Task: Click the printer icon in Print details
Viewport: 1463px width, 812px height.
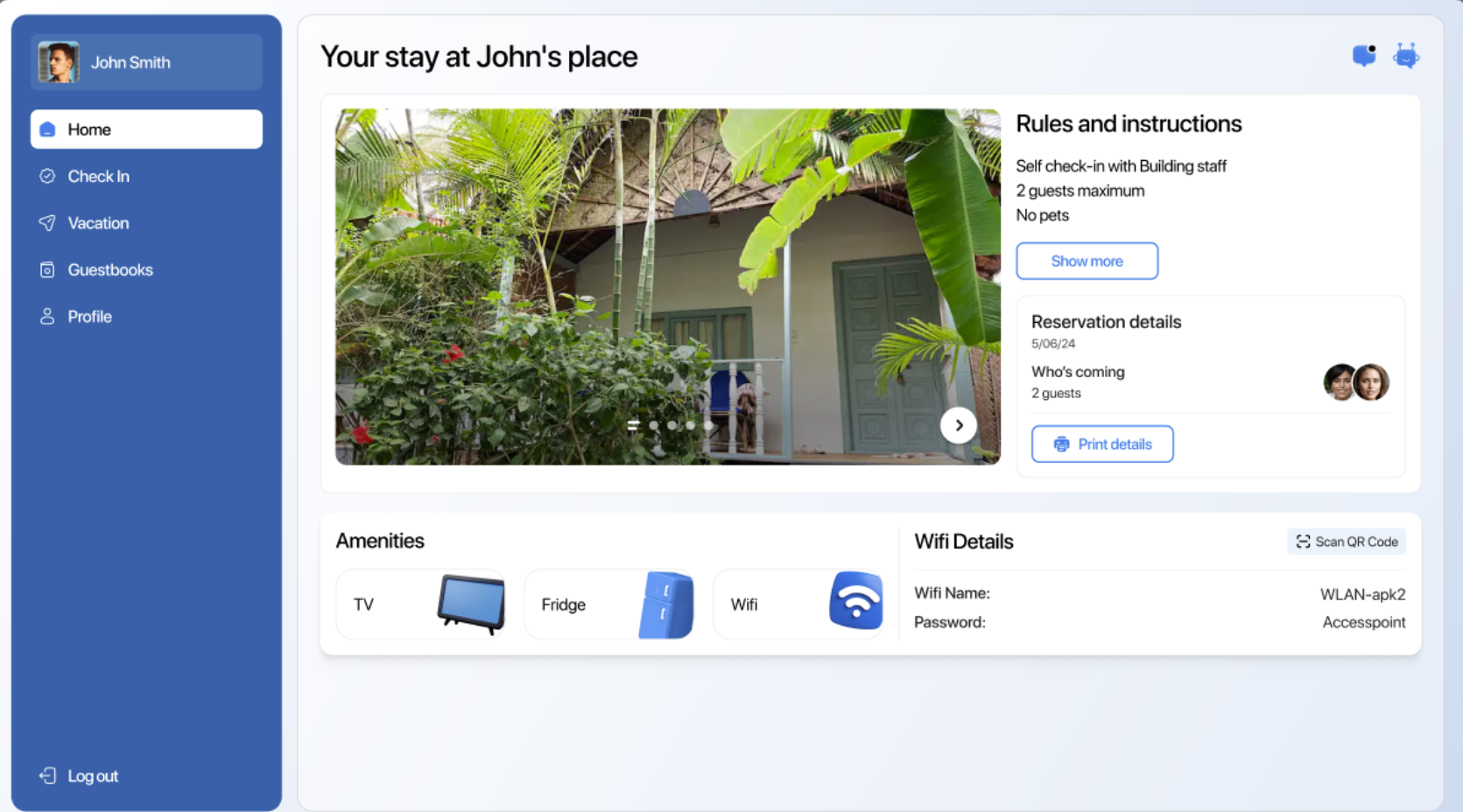Action: pos(1061,444)
